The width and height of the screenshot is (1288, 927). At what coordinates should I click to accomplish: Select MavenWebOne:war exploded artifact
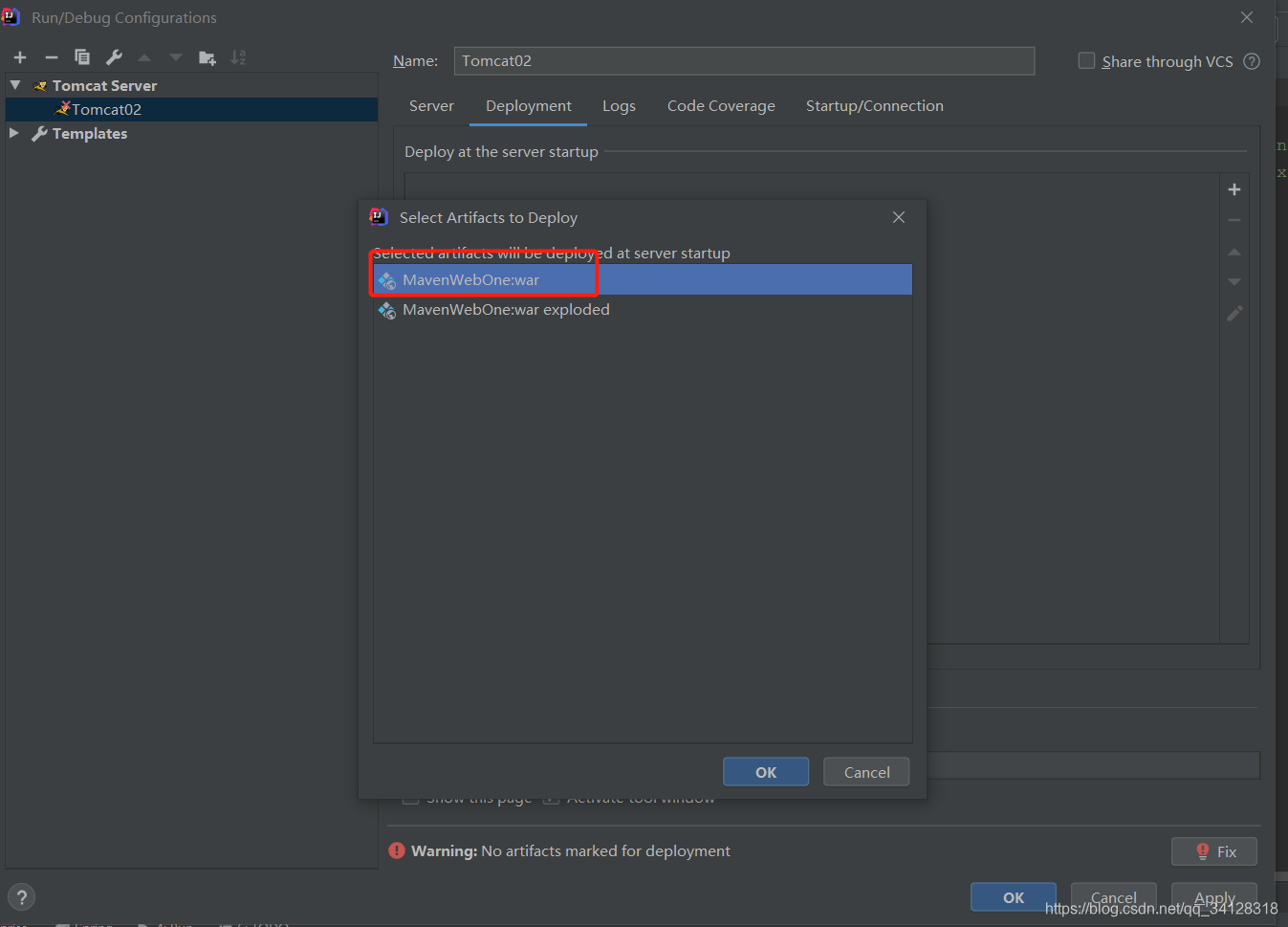643,310
